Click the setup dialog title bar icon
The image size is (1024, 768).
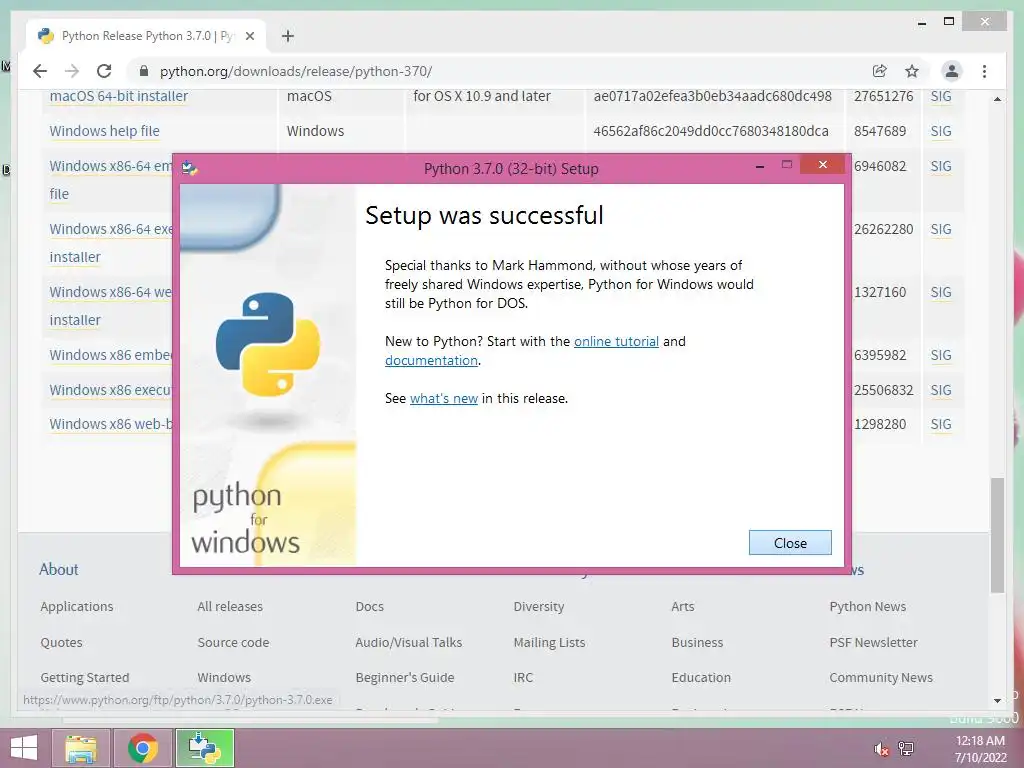189,168
